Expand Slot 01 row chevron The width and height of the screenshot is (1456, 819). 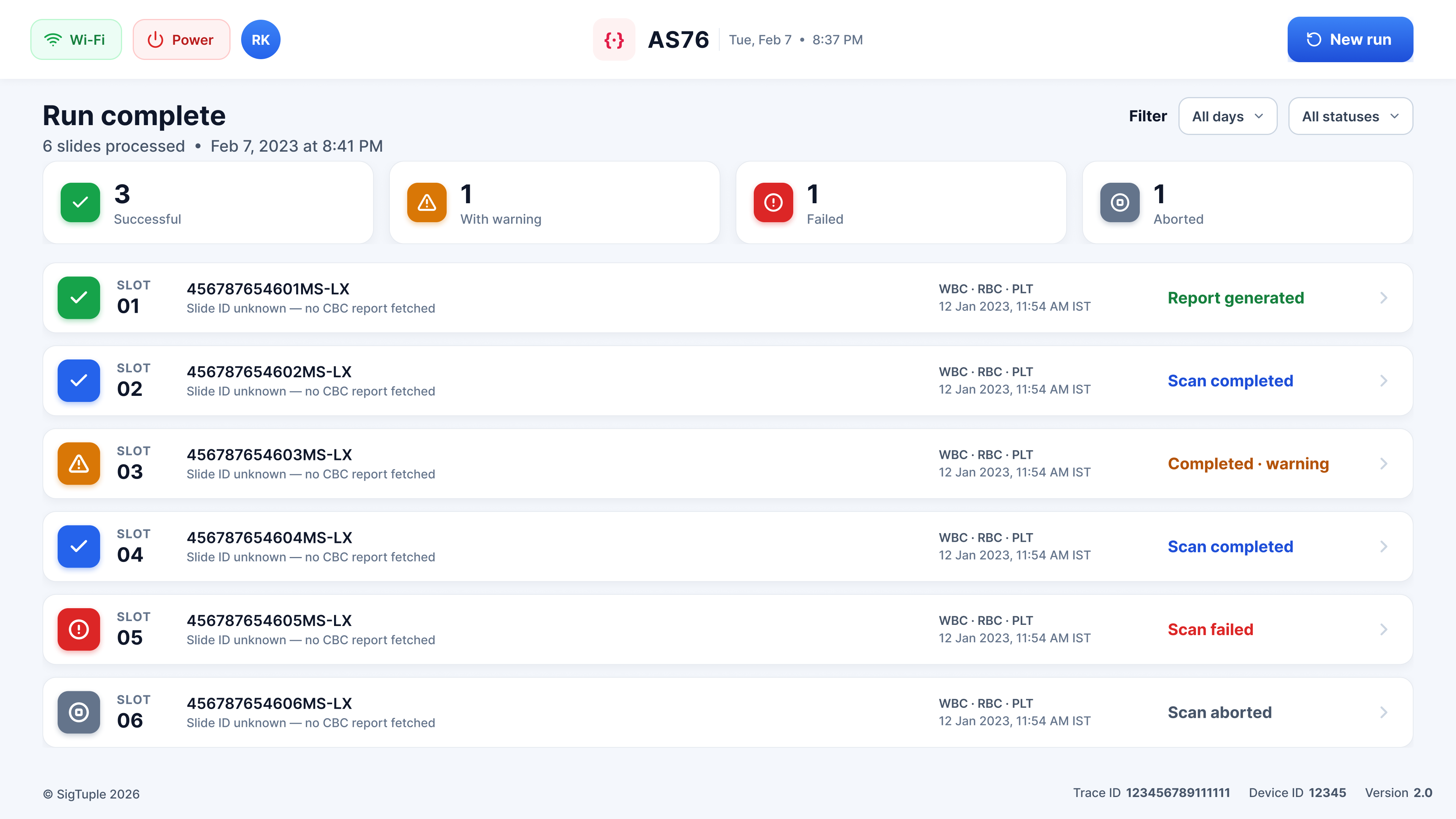click(1384, 298)
